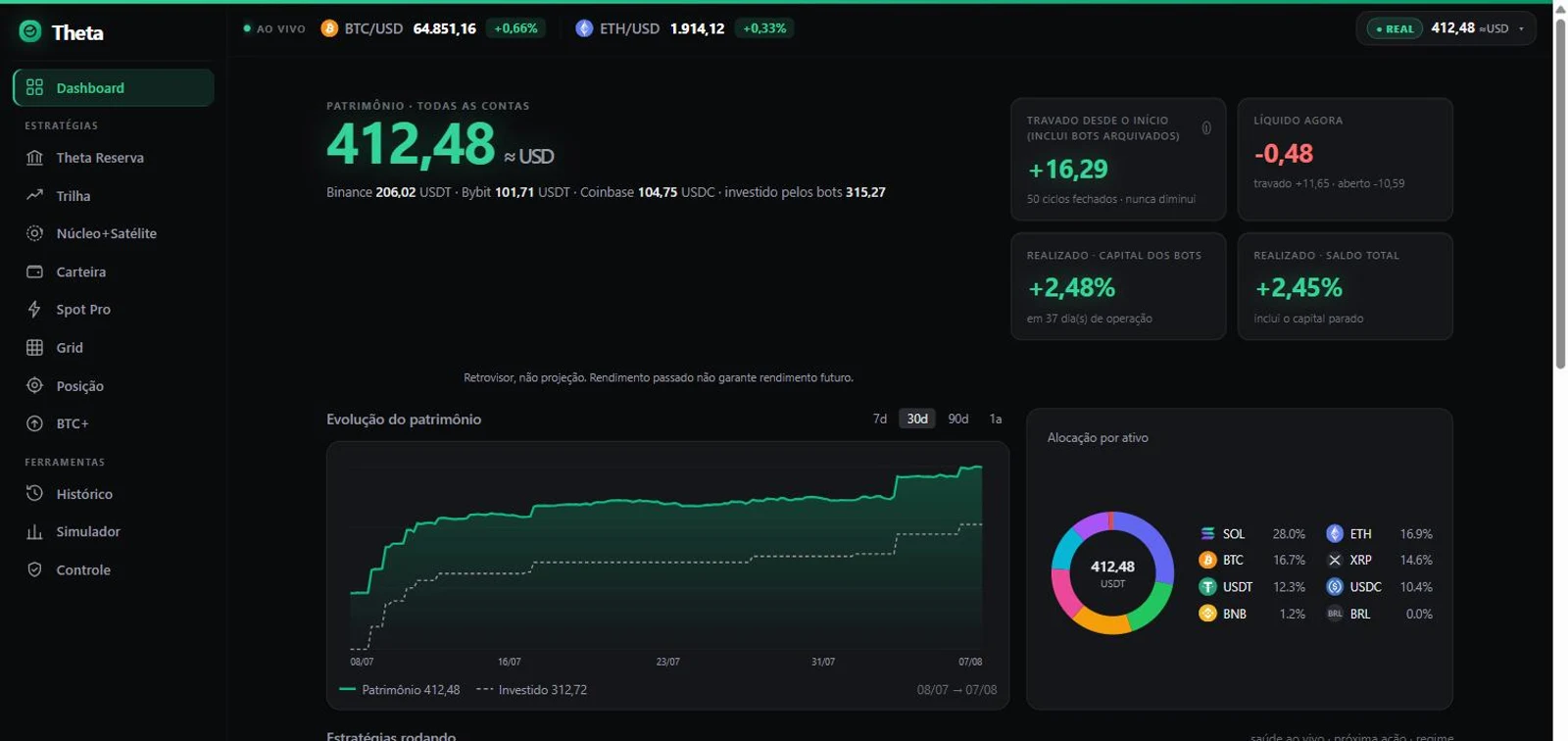This screenshot has height=741, width=1568.
Task: Click the Binance 206,02 balance text
Action: [x=390, y=192]
